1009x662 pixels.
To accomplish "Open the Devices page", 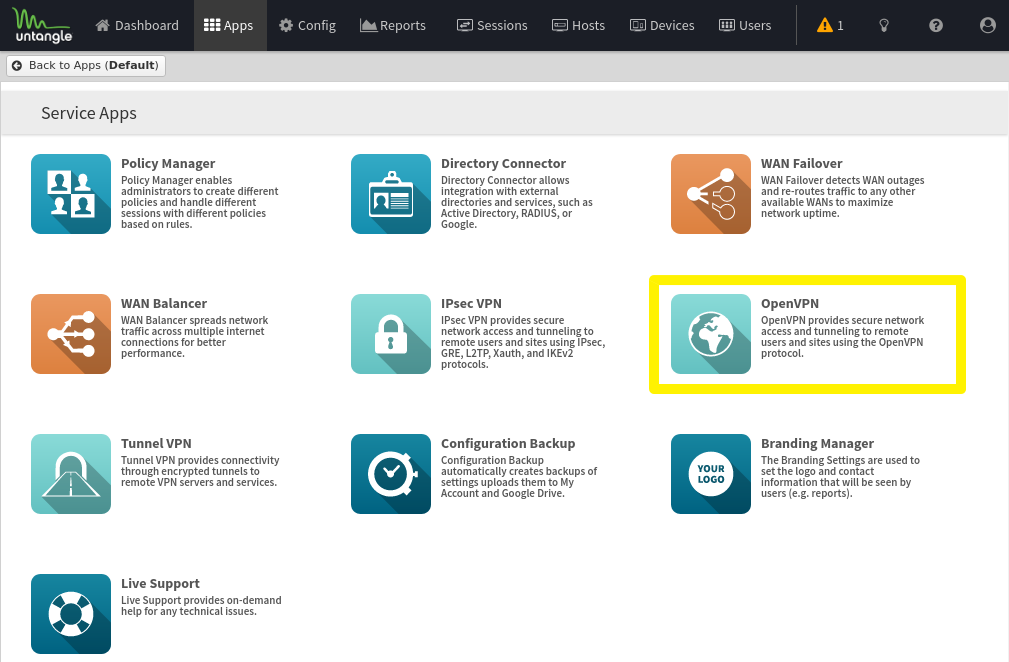I will point(662,25).
